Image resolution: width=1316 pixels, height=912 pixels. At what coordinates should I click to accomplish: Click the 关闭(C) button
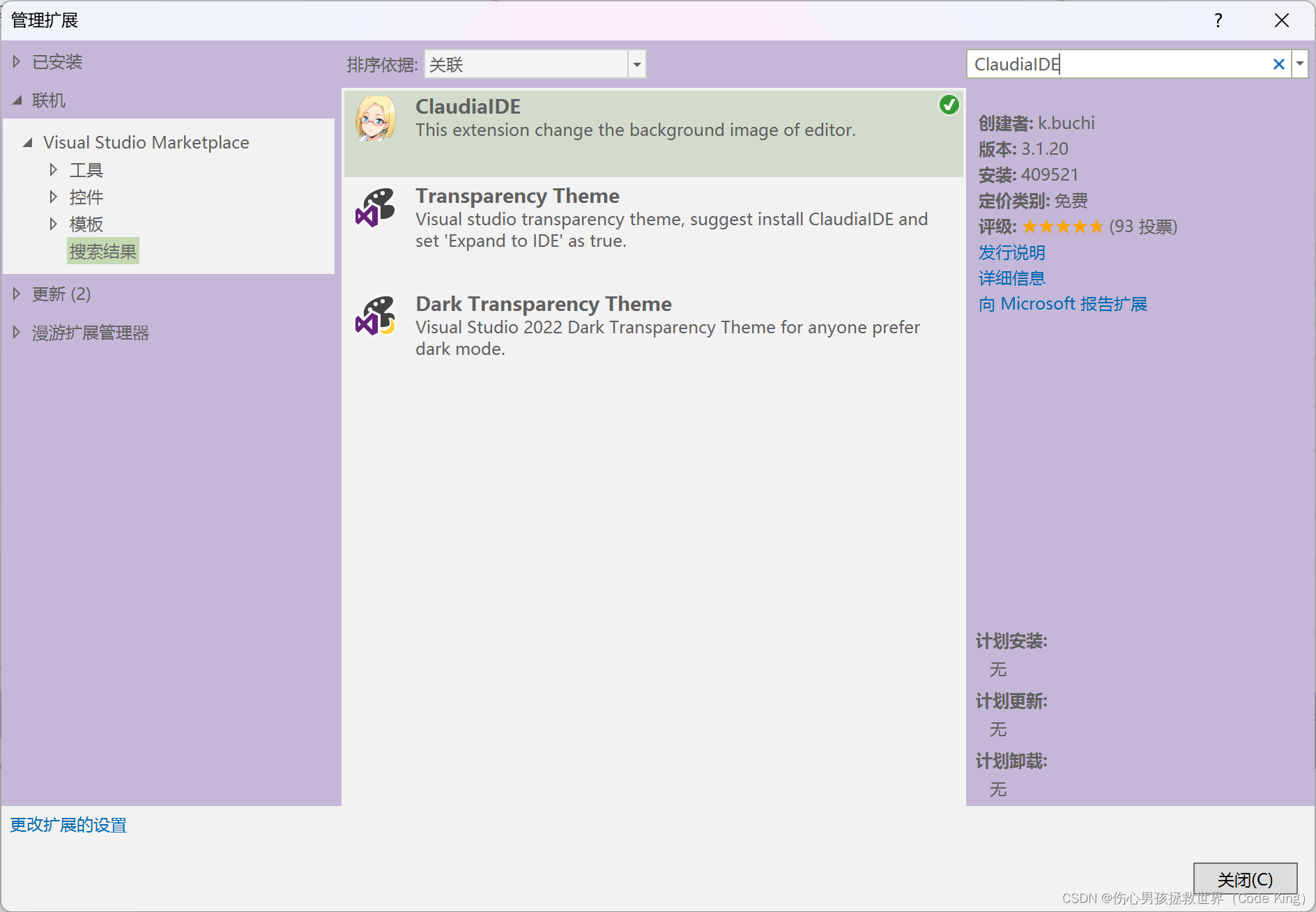point(1245,879)
